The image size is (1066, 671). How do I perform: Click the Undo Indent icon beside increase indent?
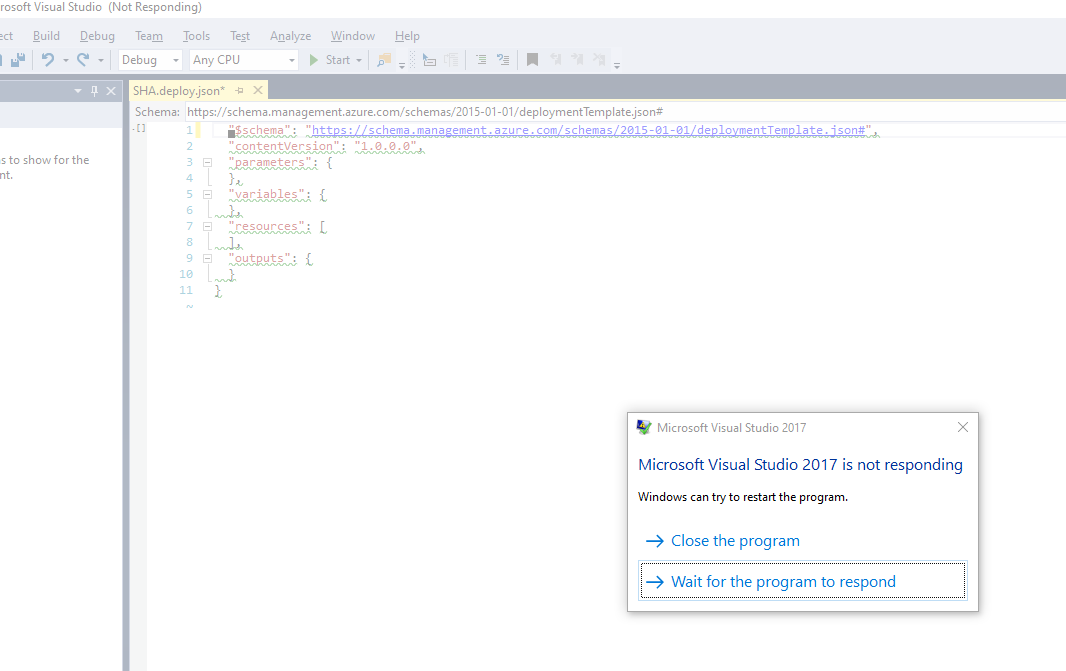[503, 60]
